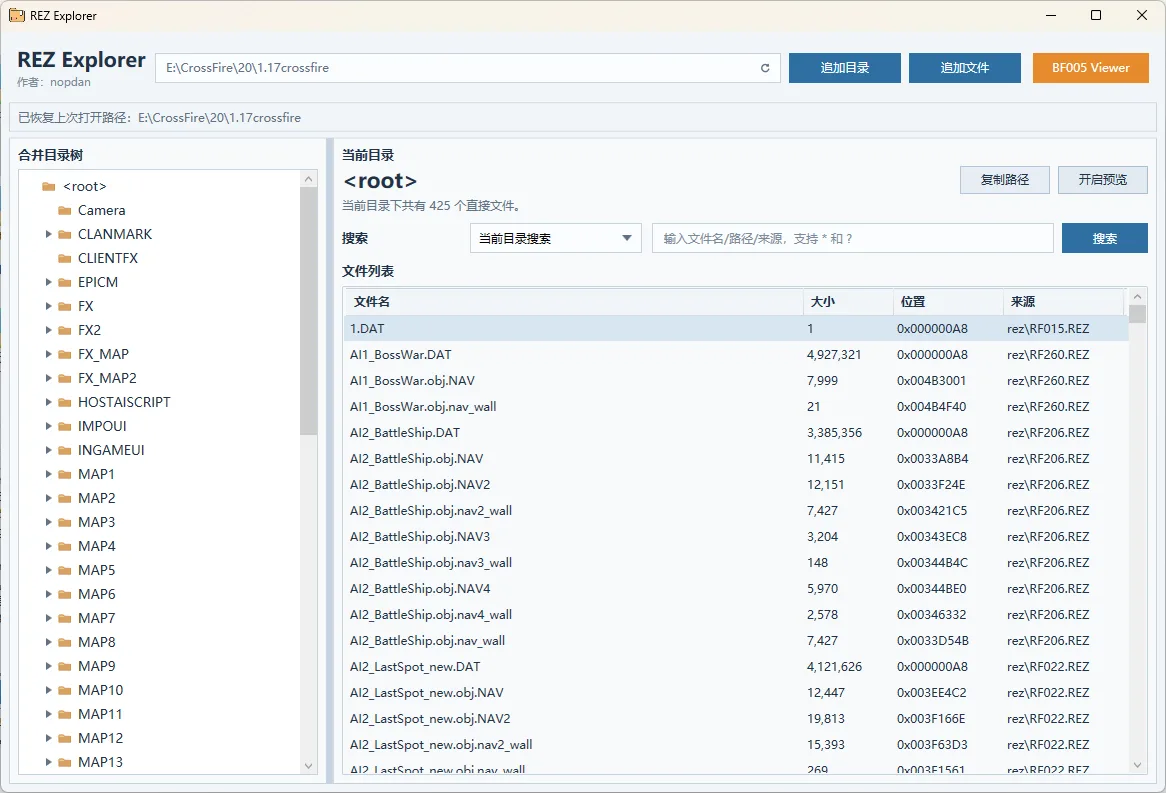Click the root folder icon in tree
Image resolution: width=1166 pixels, height=793 pixels.
point(49,187)
